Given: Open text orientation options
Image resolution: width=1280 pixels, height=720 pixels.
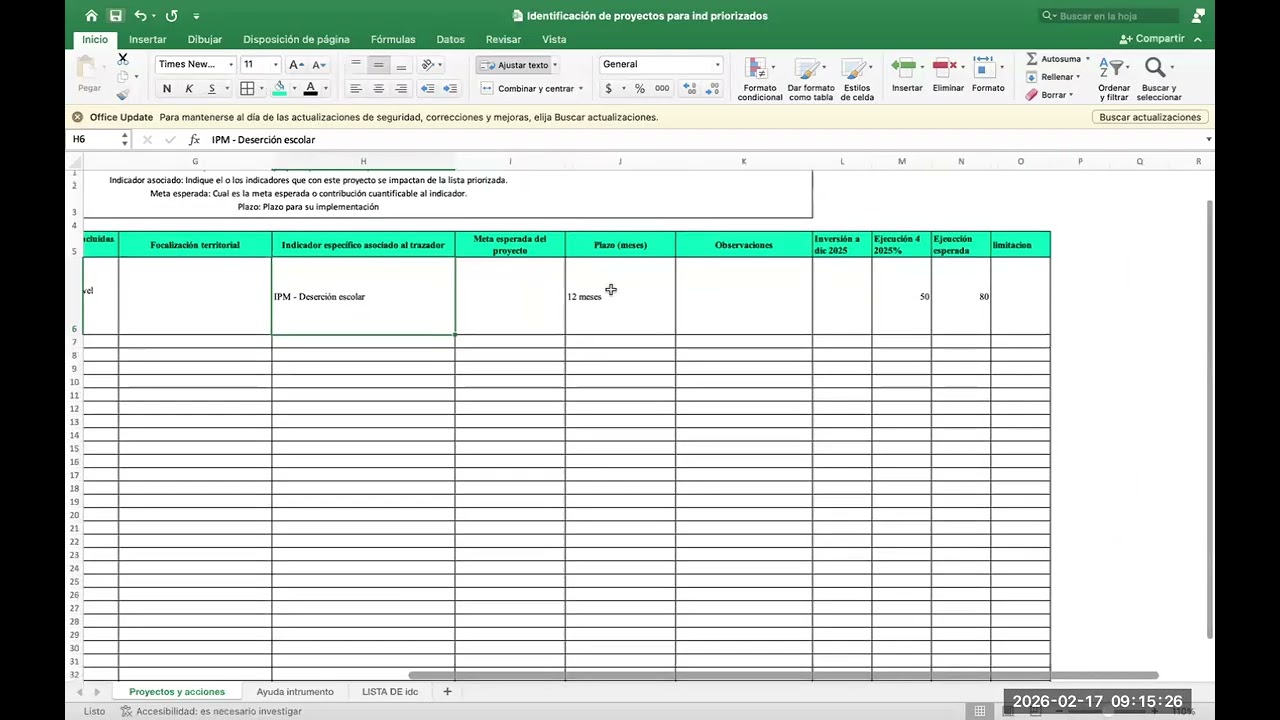Looking at the screenshot, I should pos(431,64).
